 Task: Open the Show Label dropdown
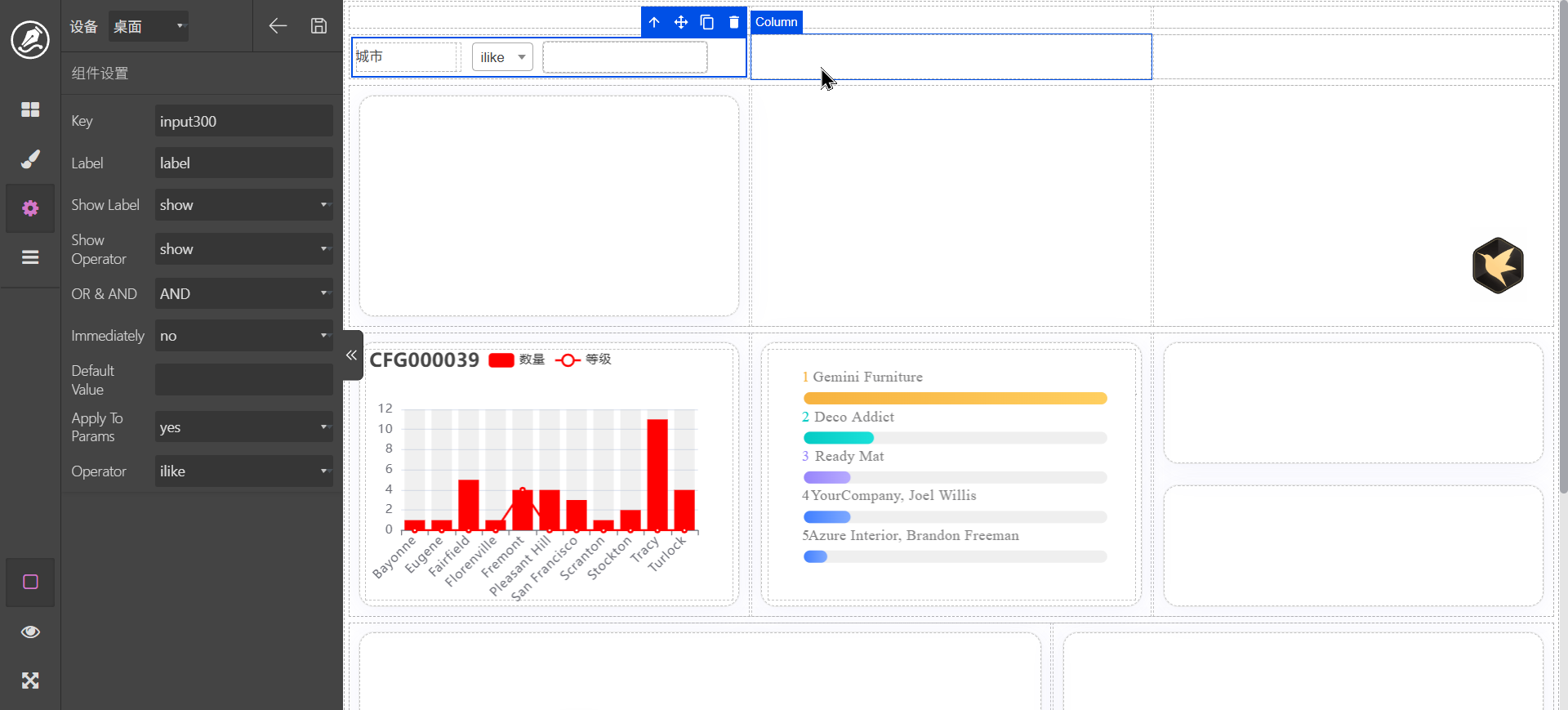coord(243,205)
